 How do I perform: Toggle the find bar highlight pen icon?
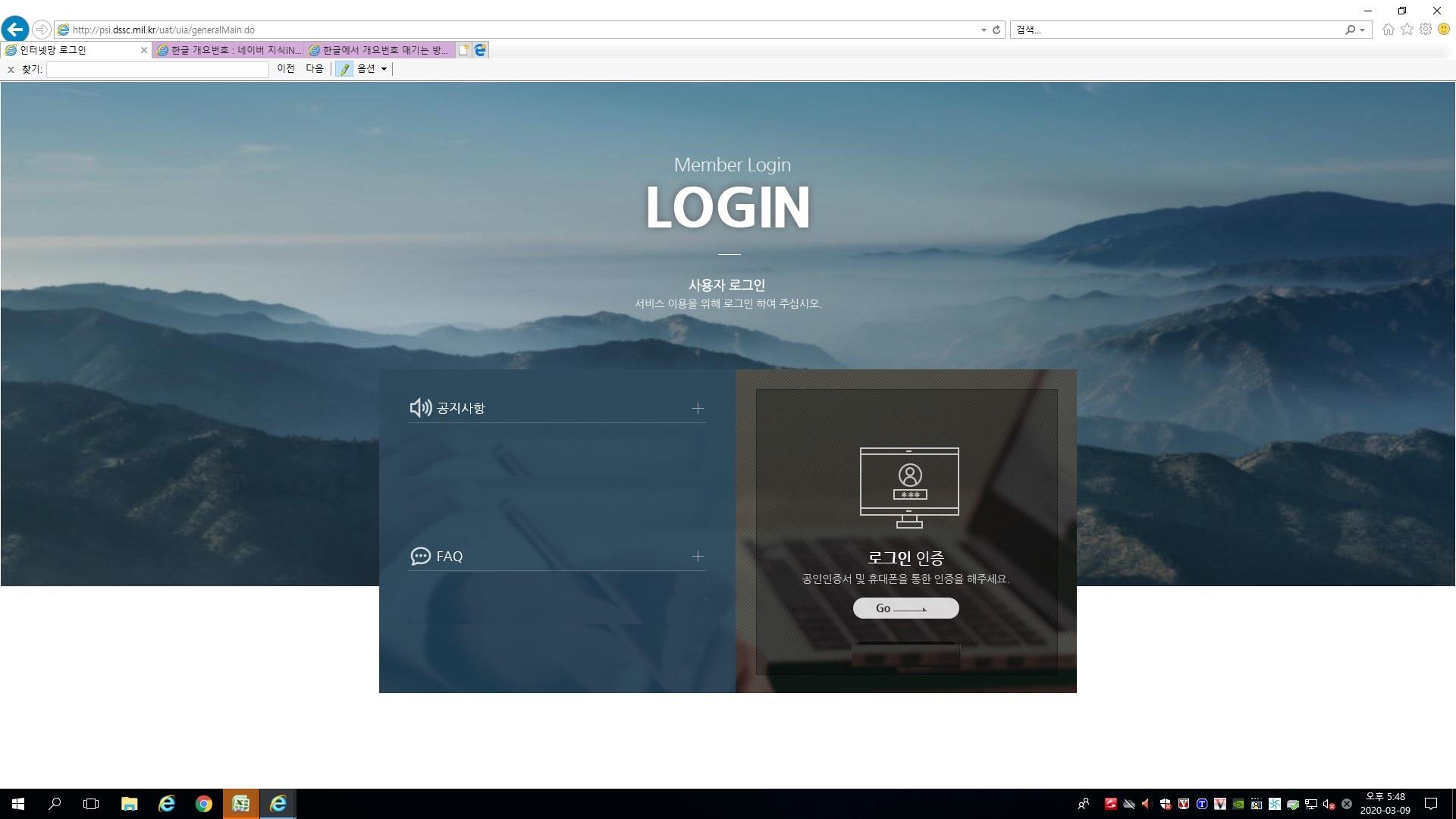point(344,69)
